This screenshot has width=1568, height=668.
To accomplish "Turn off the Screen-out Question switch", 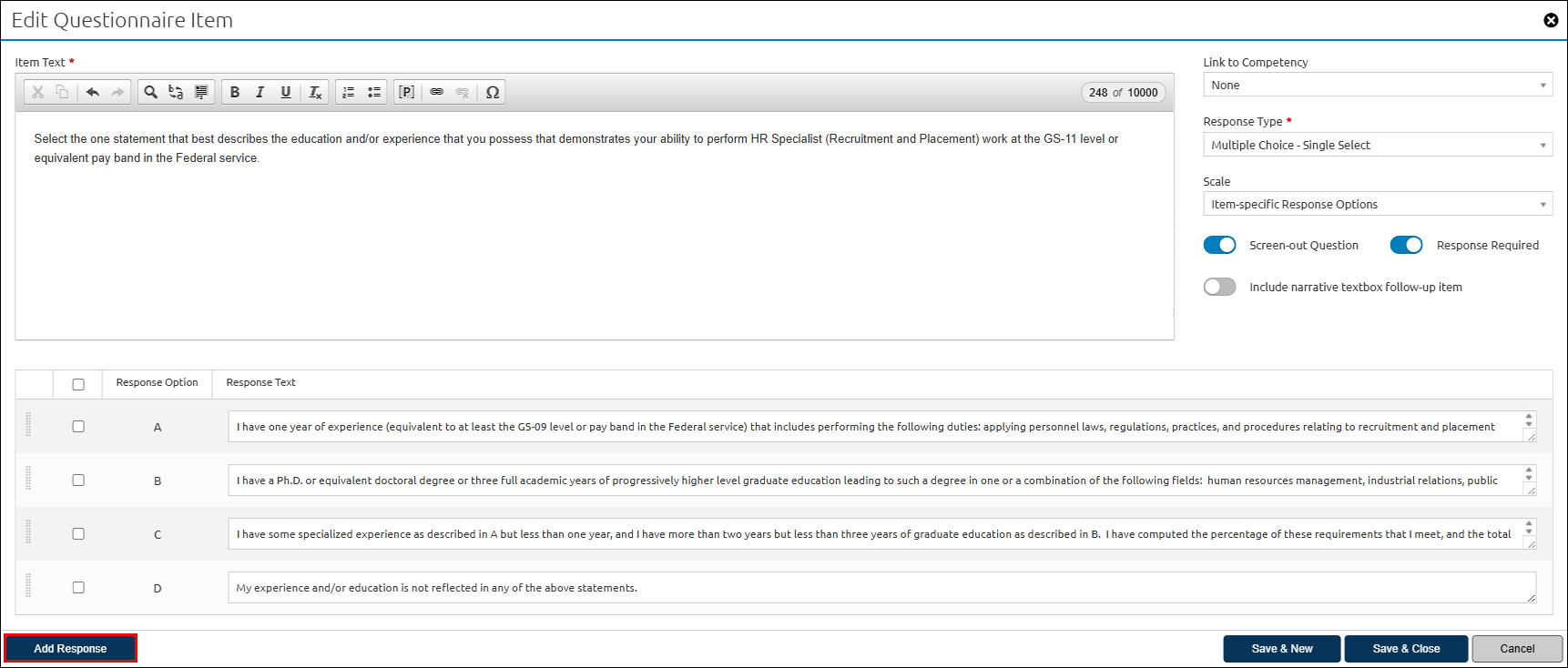I will [x=1219, y=245].
